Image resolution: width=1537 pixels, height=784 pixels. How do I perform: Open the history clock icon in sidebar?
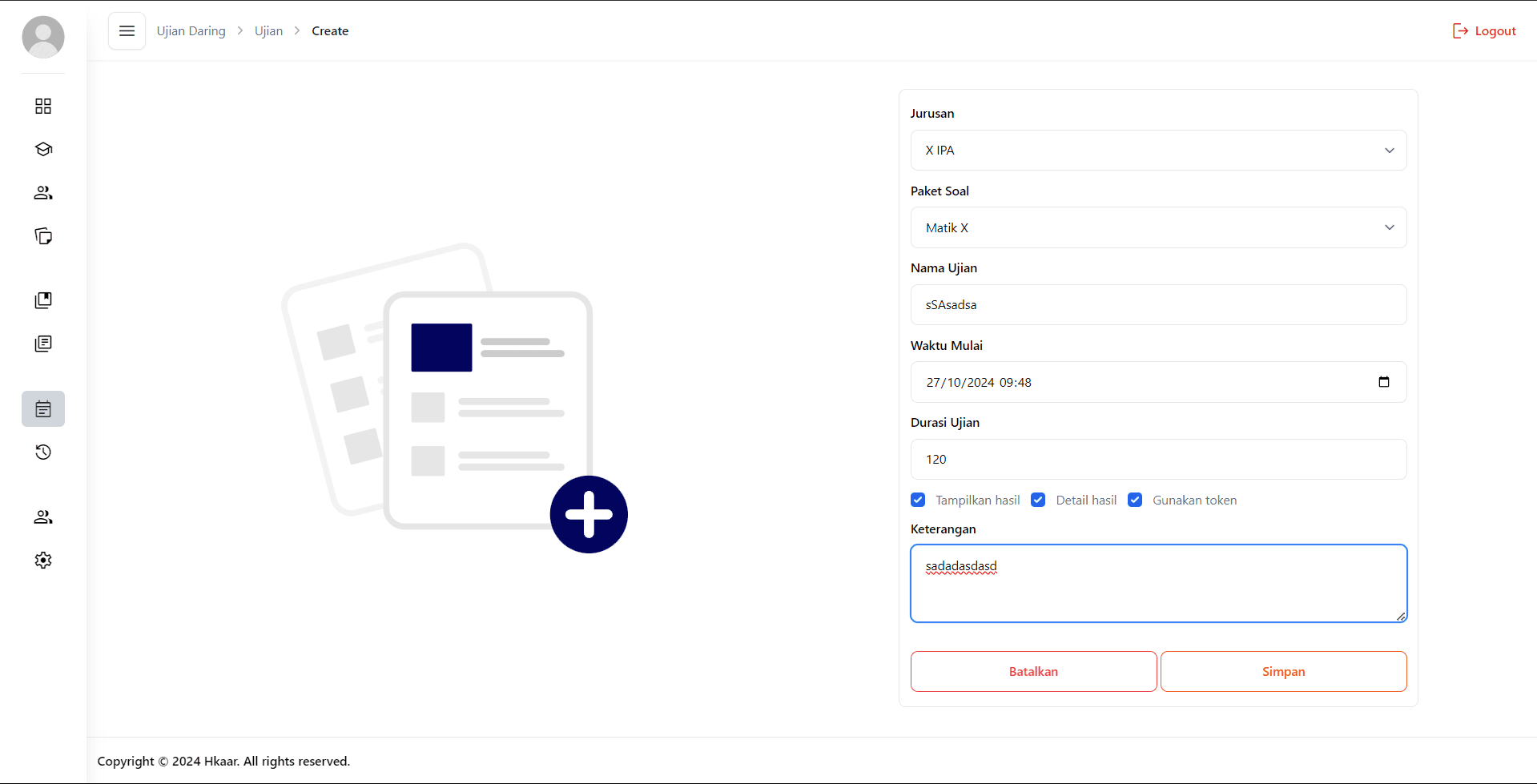pos(43,452)
